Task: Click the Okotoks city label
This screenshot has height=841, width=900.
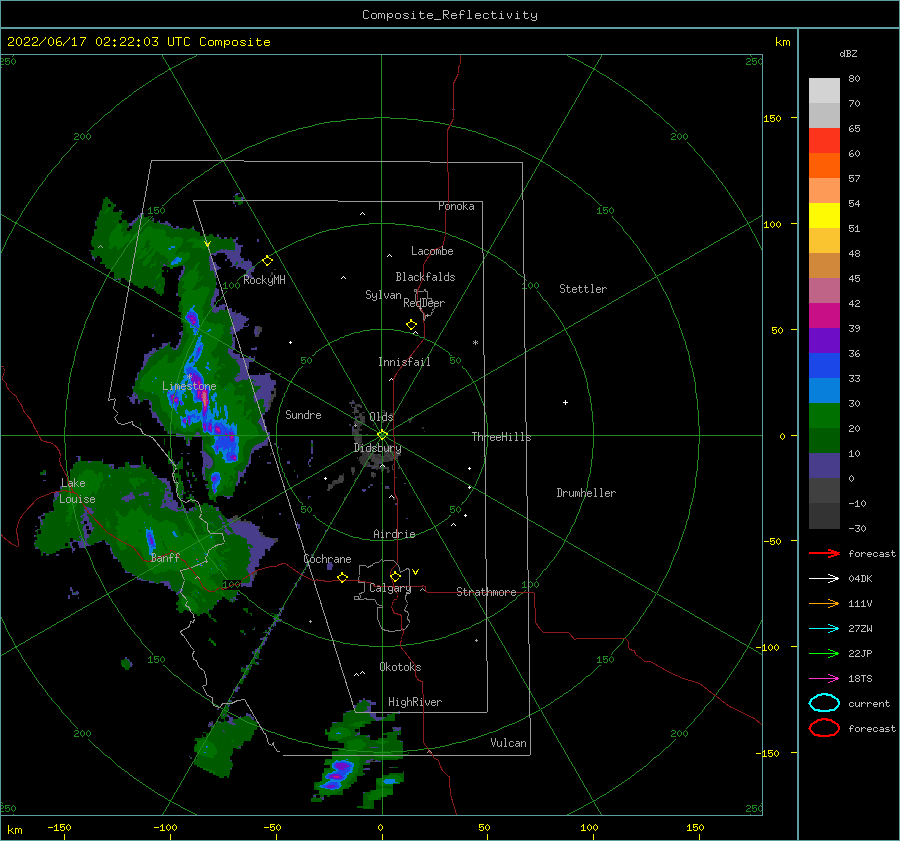Action: [400, 667]
